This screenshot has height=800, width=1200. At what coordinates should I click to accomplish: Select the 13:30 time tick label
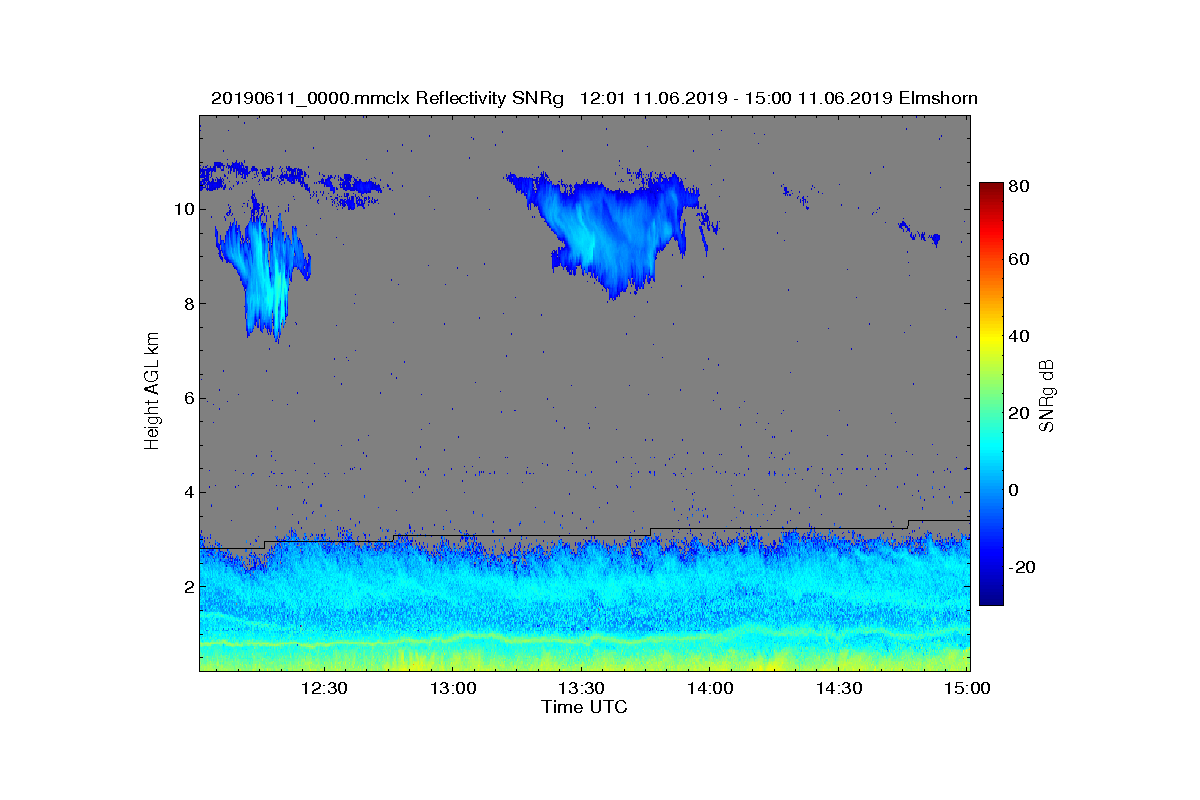[582, 689]
